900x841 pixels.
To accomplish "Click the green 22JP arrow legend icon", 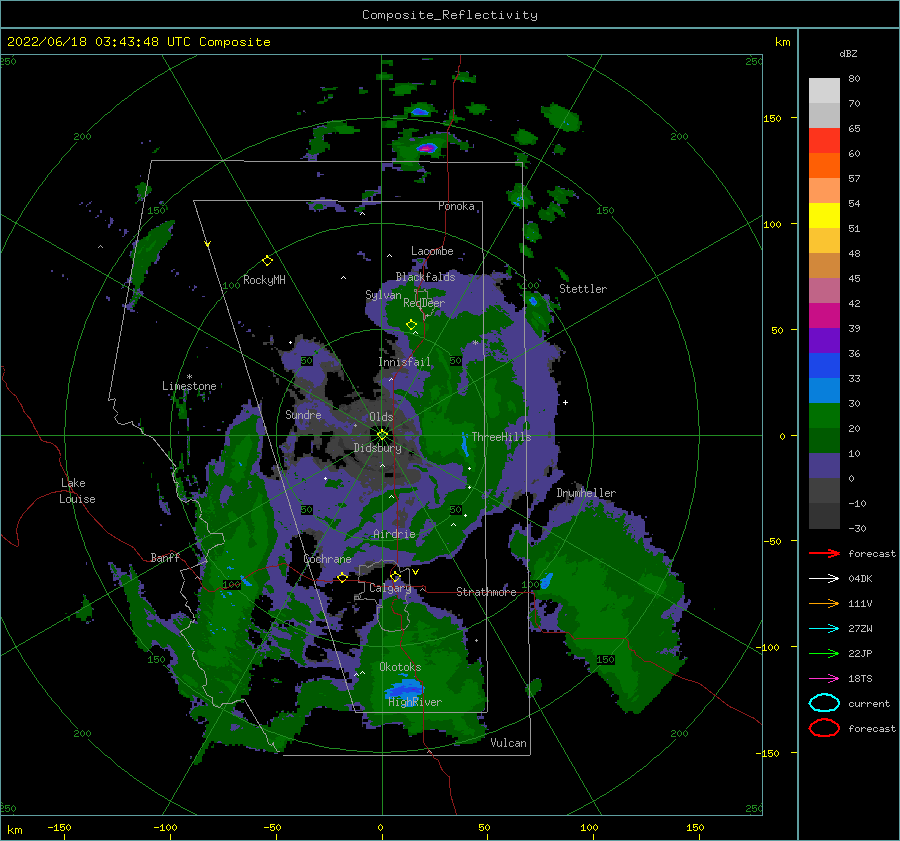I will tap(824, 653).
